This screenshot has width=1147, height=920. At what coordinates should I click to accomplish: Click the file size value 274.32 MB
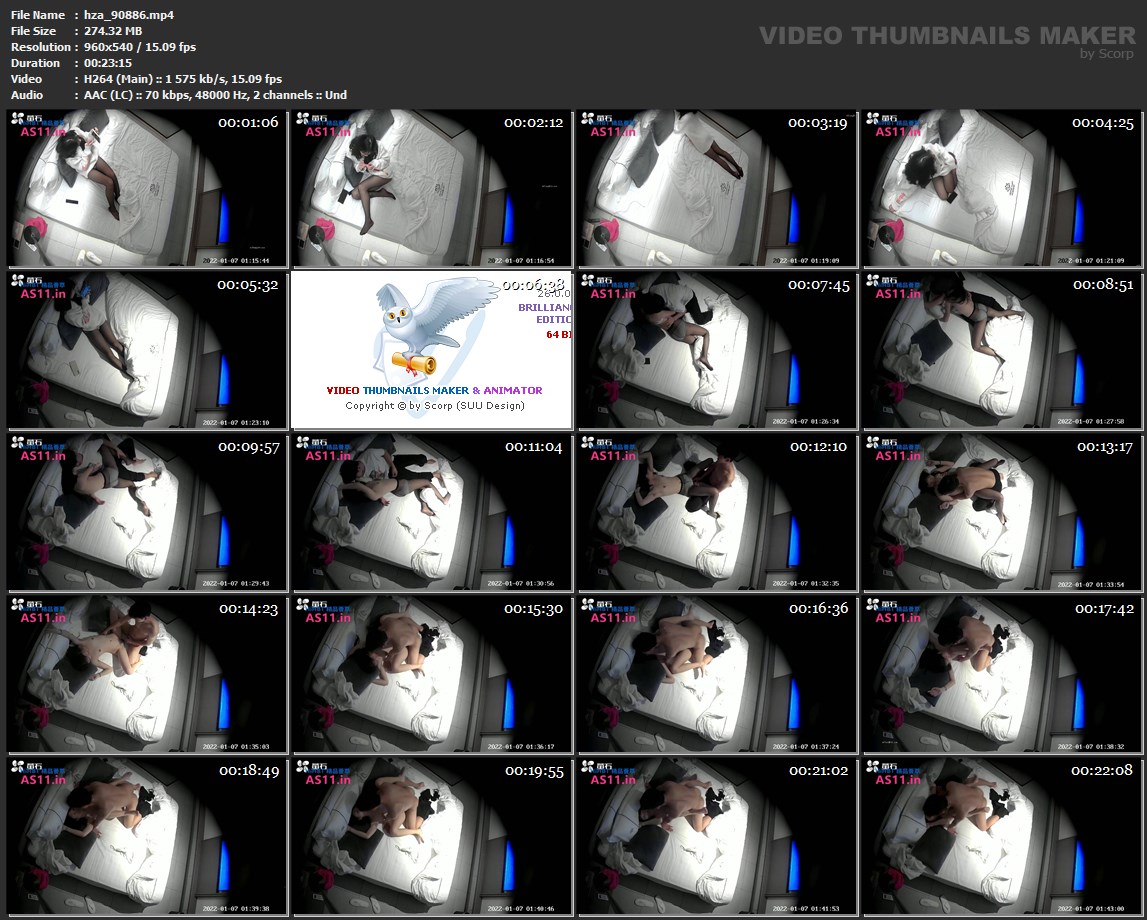(113, 31)
